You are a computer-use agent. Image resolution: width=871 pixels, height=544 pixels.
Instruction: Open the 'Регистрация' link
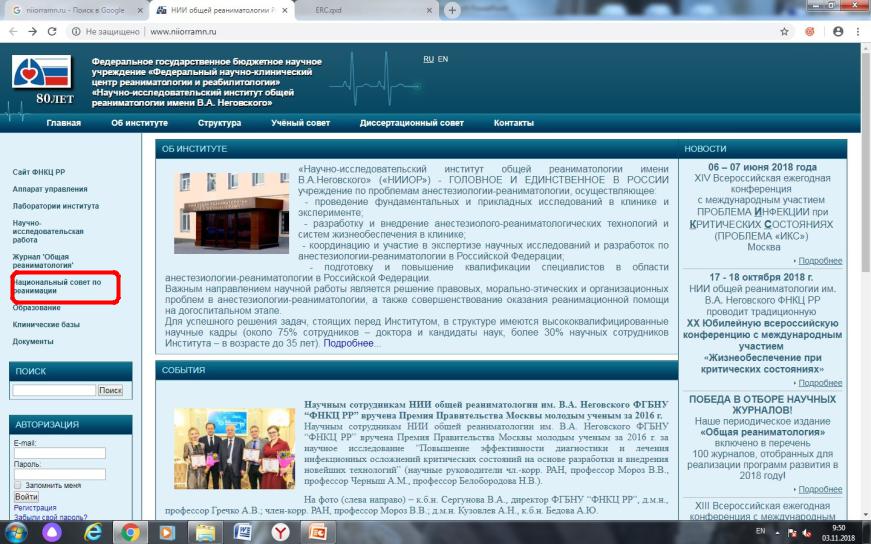click(x=35, y=508)
